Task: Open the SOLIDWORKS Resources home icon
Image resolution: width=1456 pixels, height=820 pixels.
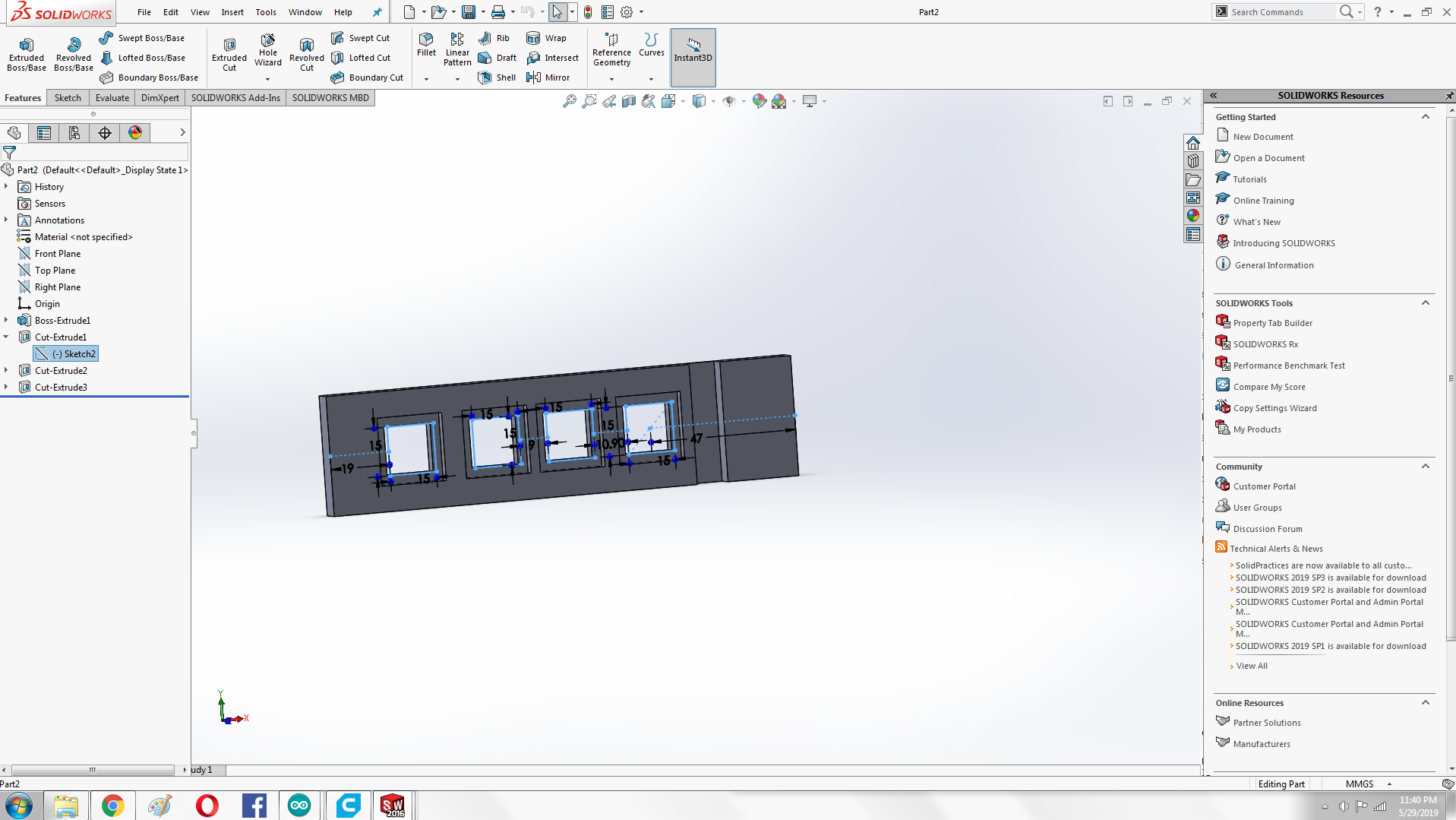Action: click(1193, 143)
